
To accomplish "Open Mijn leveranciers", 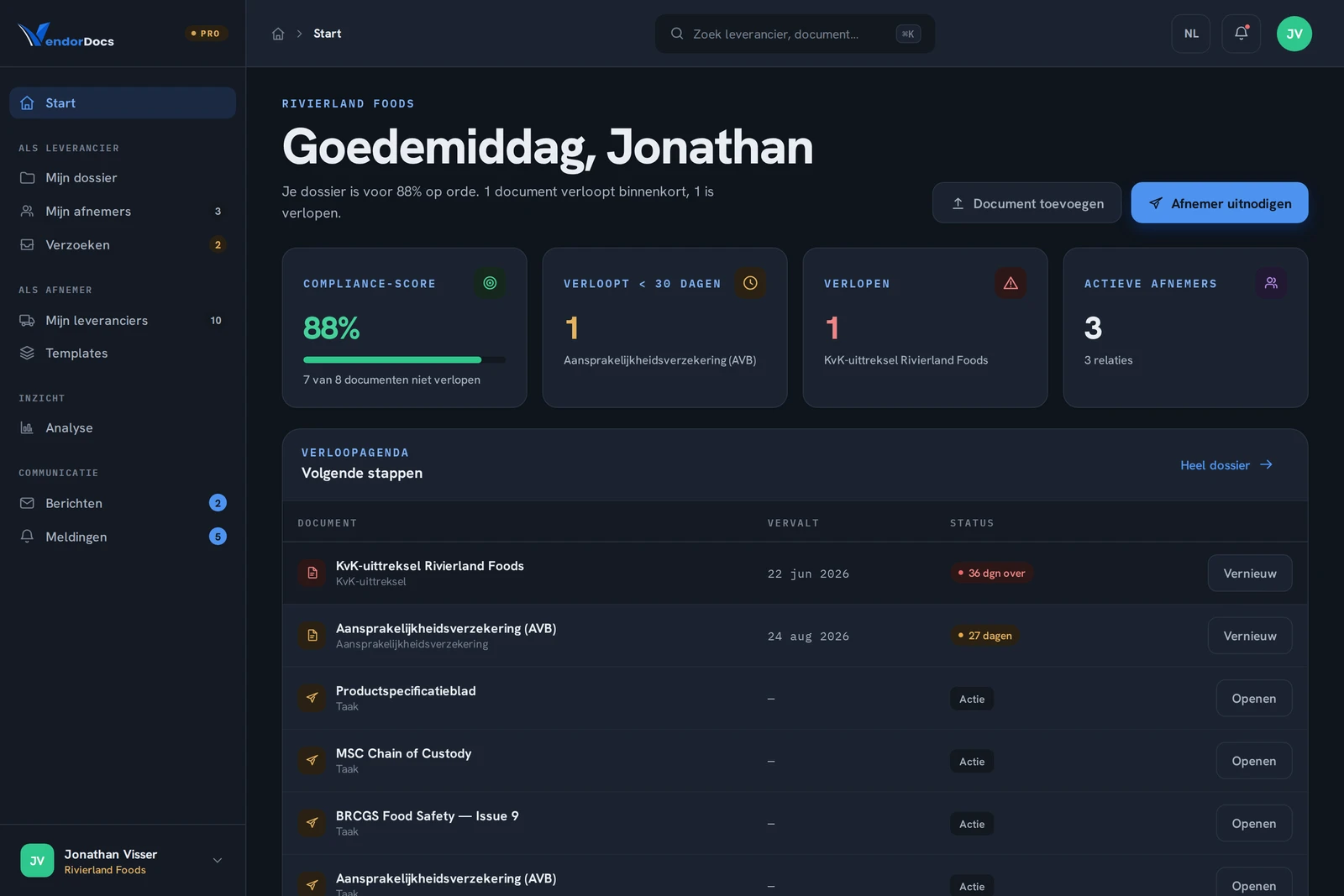I will coord(123,320).
